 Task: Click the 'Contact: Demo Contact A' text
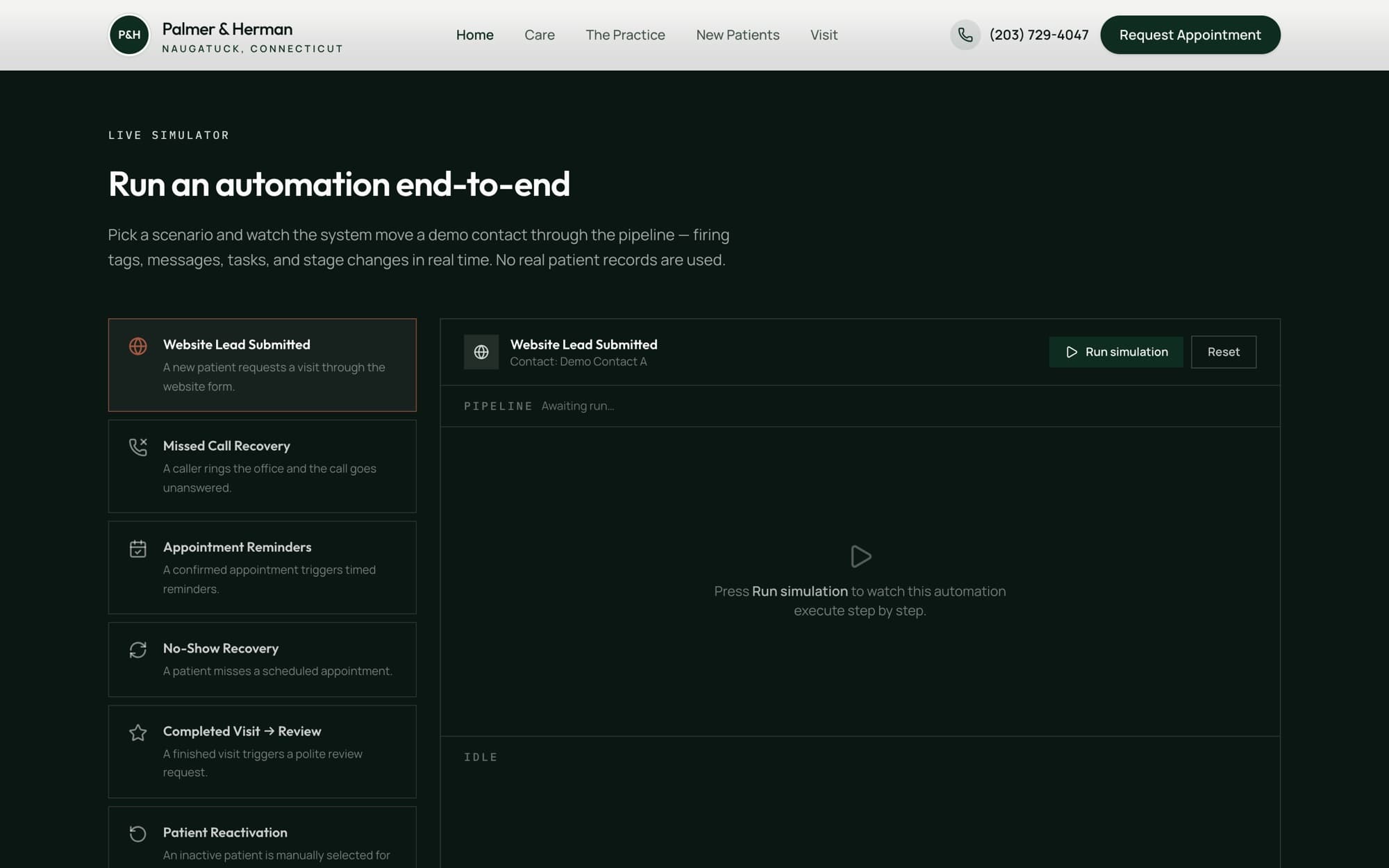579,362
